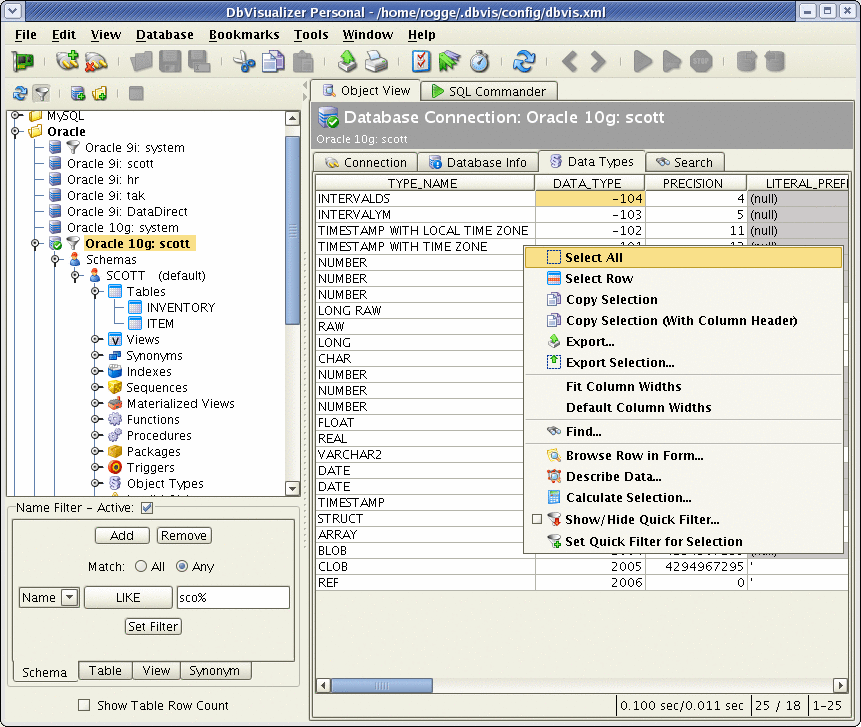861x727 pixels.
Task: Click the checklist icon in the toolbar
Action: pos(422,62)
